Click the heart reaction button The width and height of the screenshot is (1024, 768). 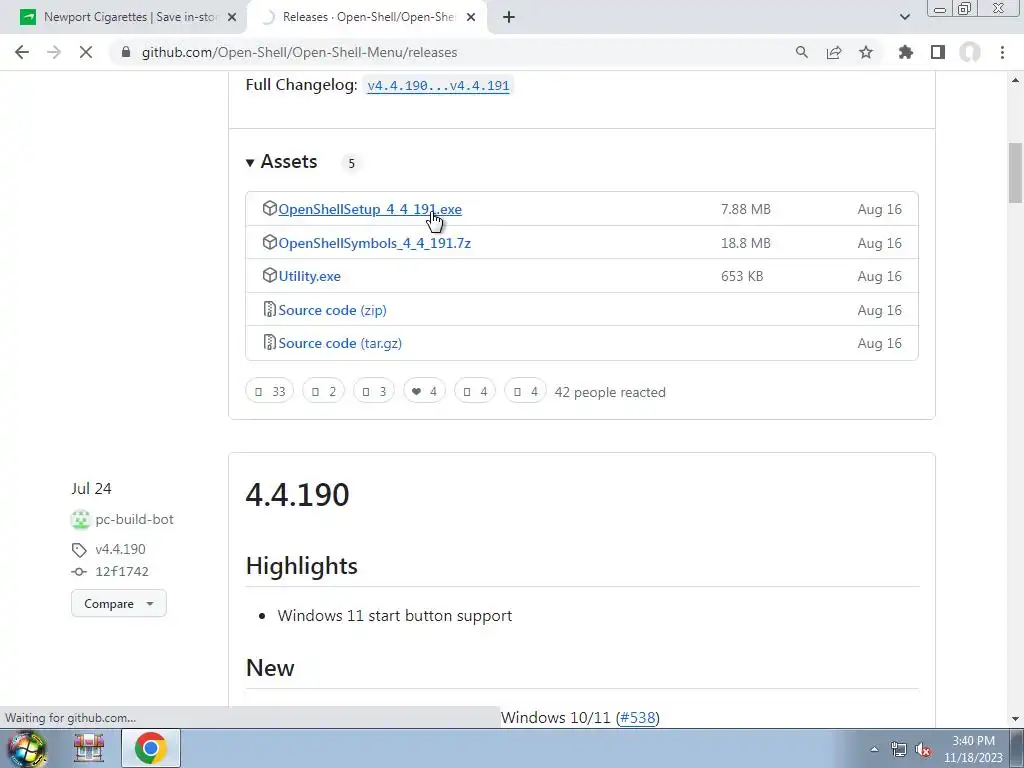point(424,391)
